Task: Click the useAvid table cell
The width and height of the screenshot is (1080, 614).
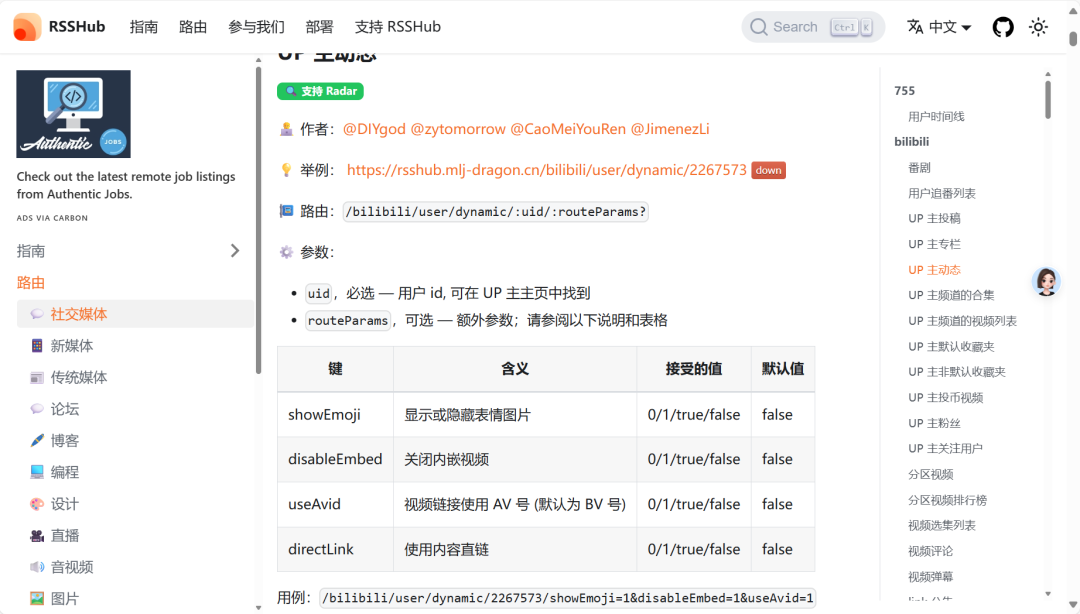Action: tap(335, 504)
